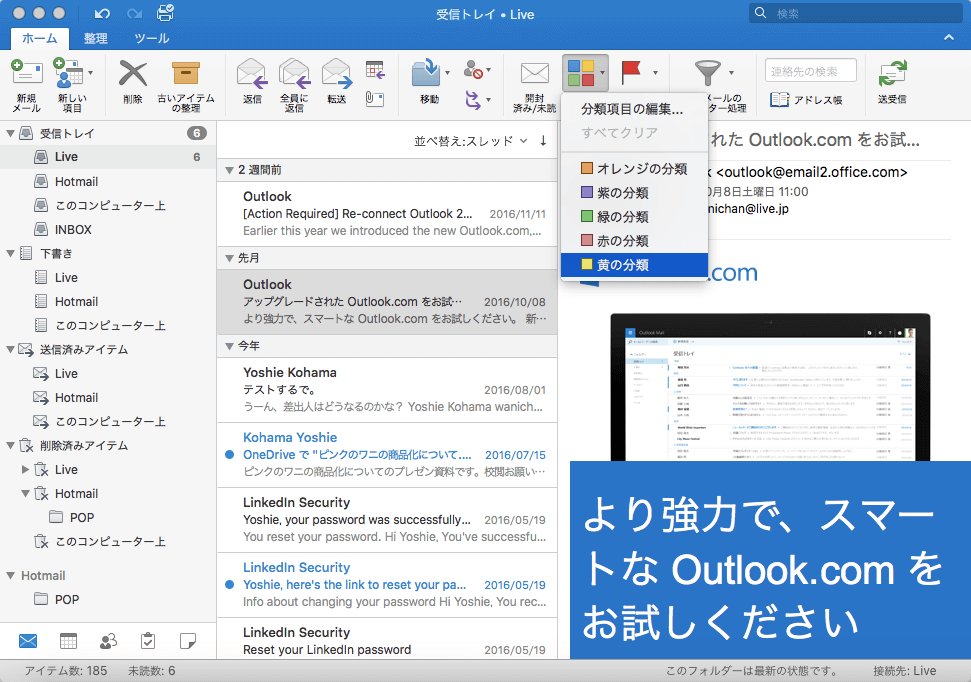Click the junk mail blocked-person icon

pyautogui.click(x=474, y=69)
